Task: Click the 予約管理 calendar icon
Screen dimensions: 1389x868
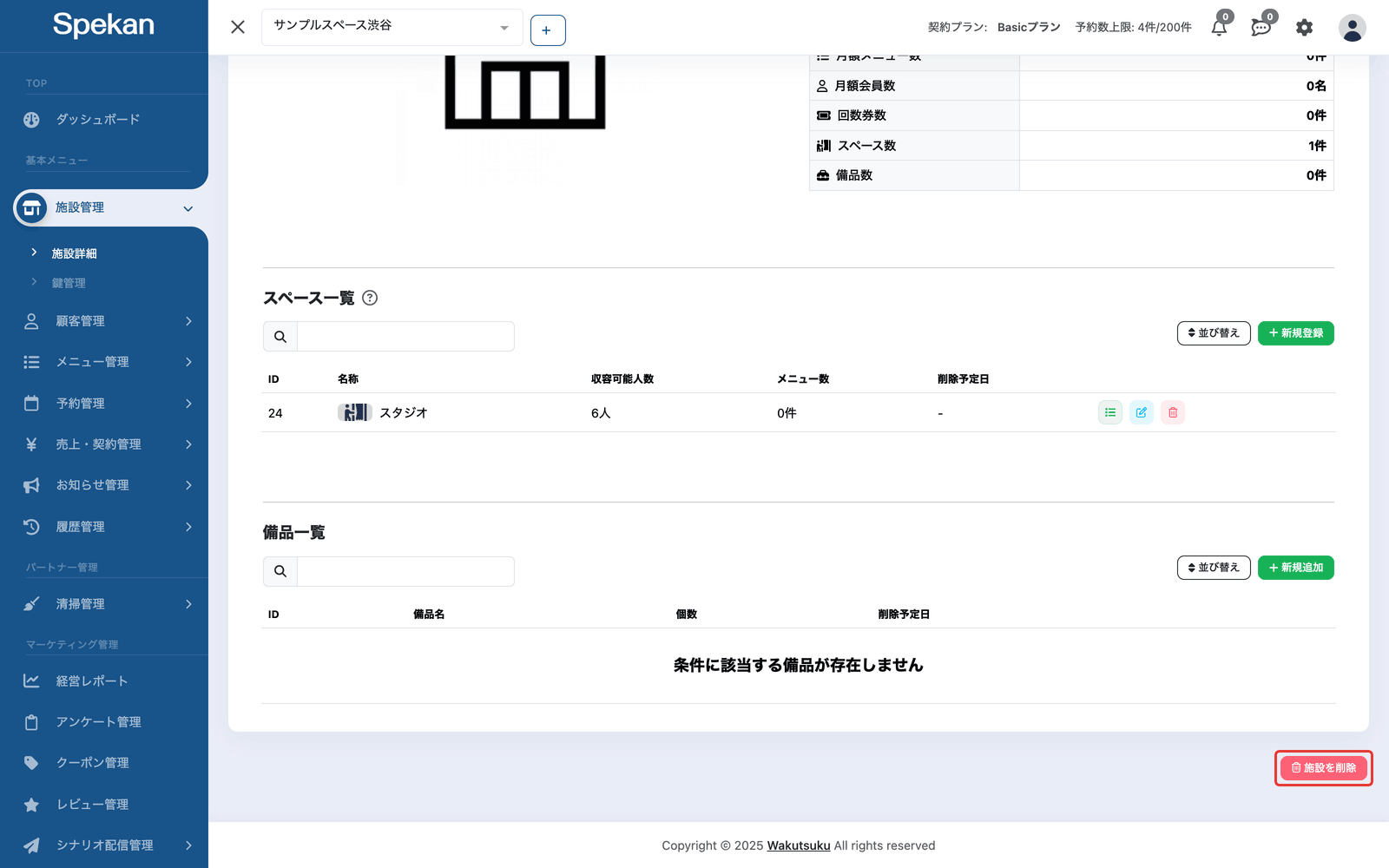Action: (x=31, y=403)
